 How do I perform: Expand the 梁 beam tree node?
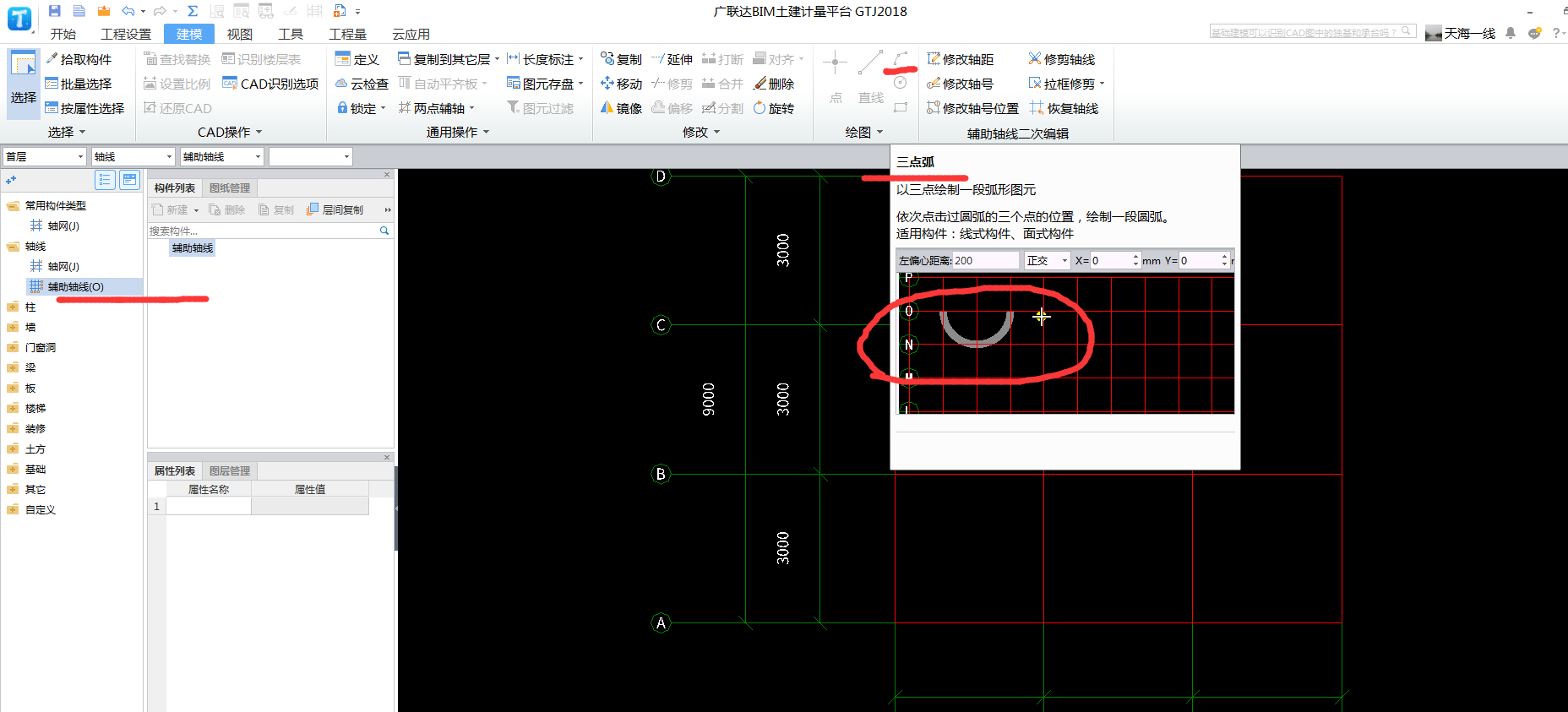[13, 368]
